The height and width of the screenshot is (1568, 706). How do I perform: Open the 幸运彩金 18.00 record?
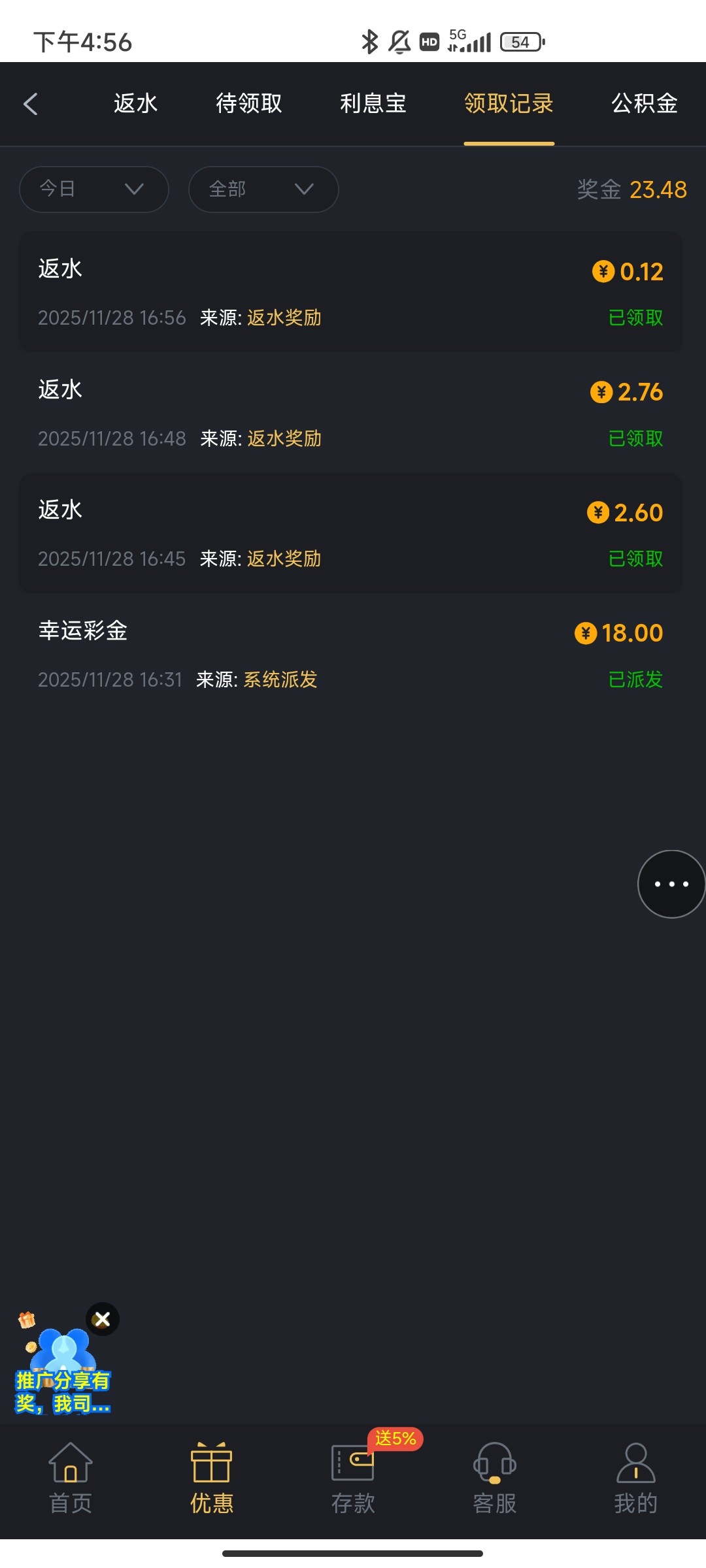(350, 655)
